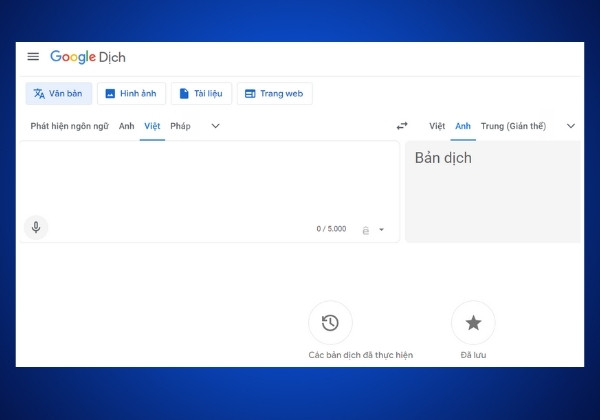Choose Anh as target language
The height and width of the screenshot is (420, 600).
[x=463, y=126]
